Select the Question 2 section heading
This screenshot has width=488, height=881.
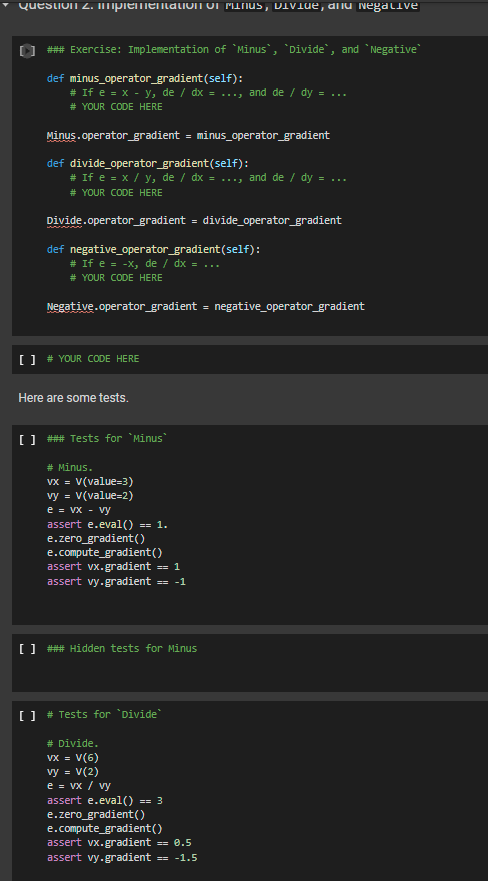pos(219,5)
